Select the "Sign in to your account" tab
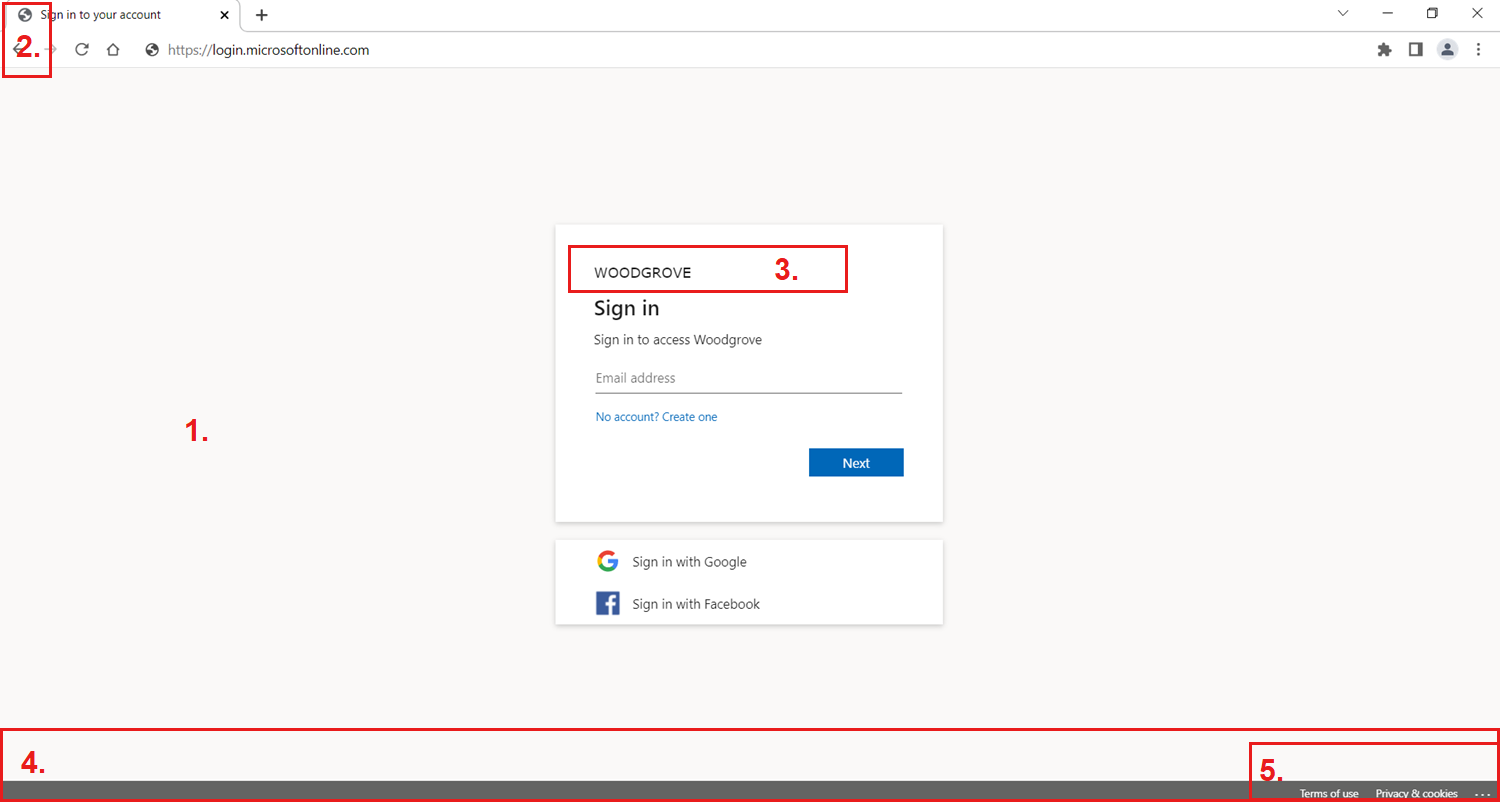The width and height of the screenshot is (1500, 802). (x=110, y=15)
